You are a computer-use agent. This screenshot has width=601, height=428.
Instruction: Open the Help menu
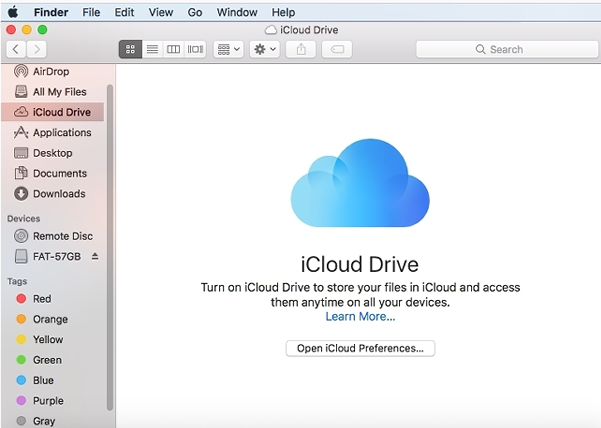click(x=283, y=12)
